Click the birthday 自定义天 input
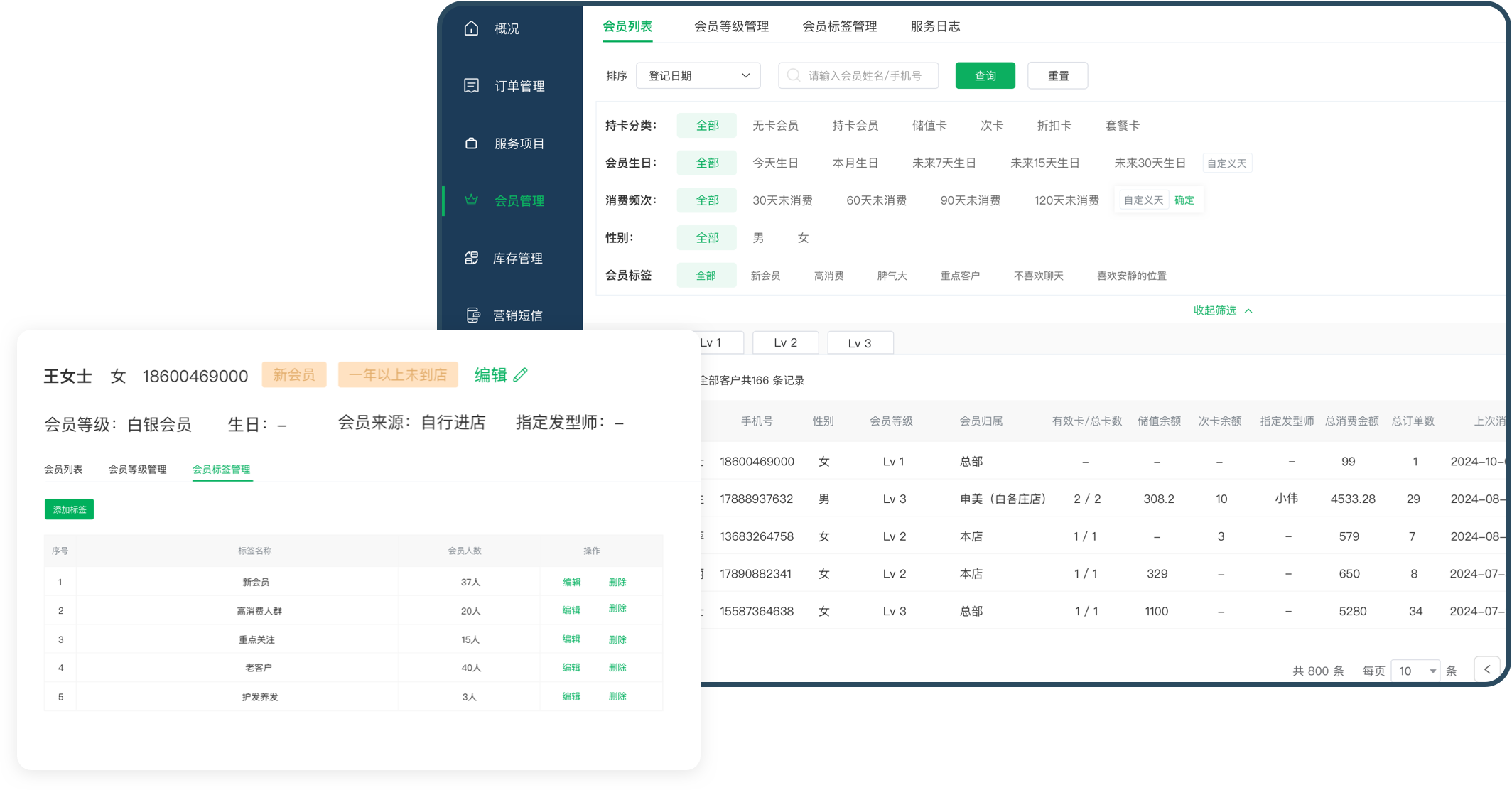The height and width of the screenshot is (790, 1512). coord(1226,163)
